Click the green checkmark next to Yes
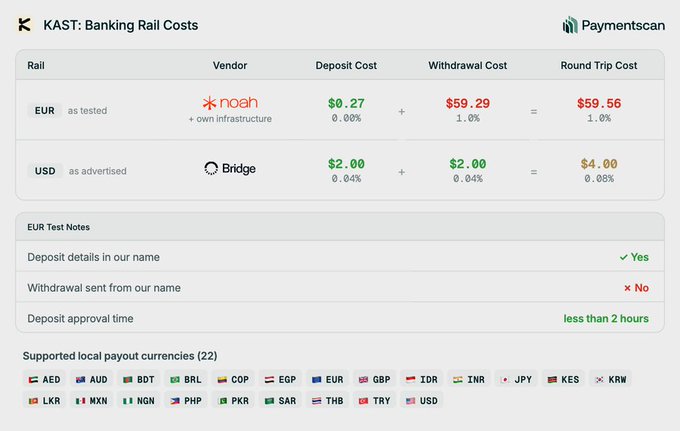Image resolution: width=680 pixels, height=431 pixels. coord(624,257)
